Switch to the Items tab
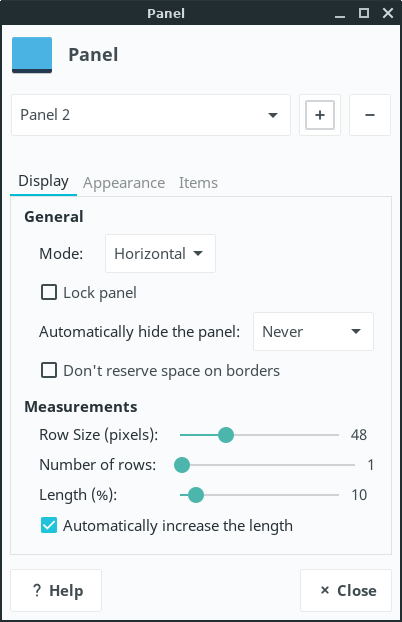 coord(198,183)
